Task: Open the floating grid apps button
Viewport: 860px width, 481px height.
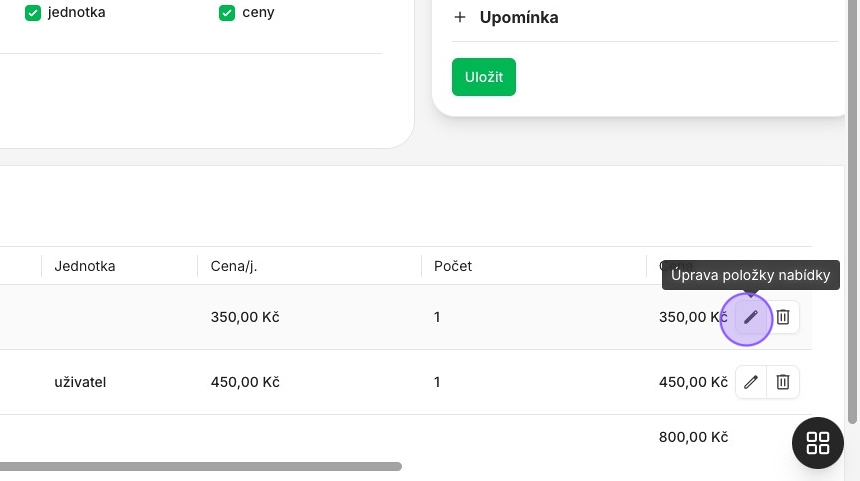Action: point(817,443)
